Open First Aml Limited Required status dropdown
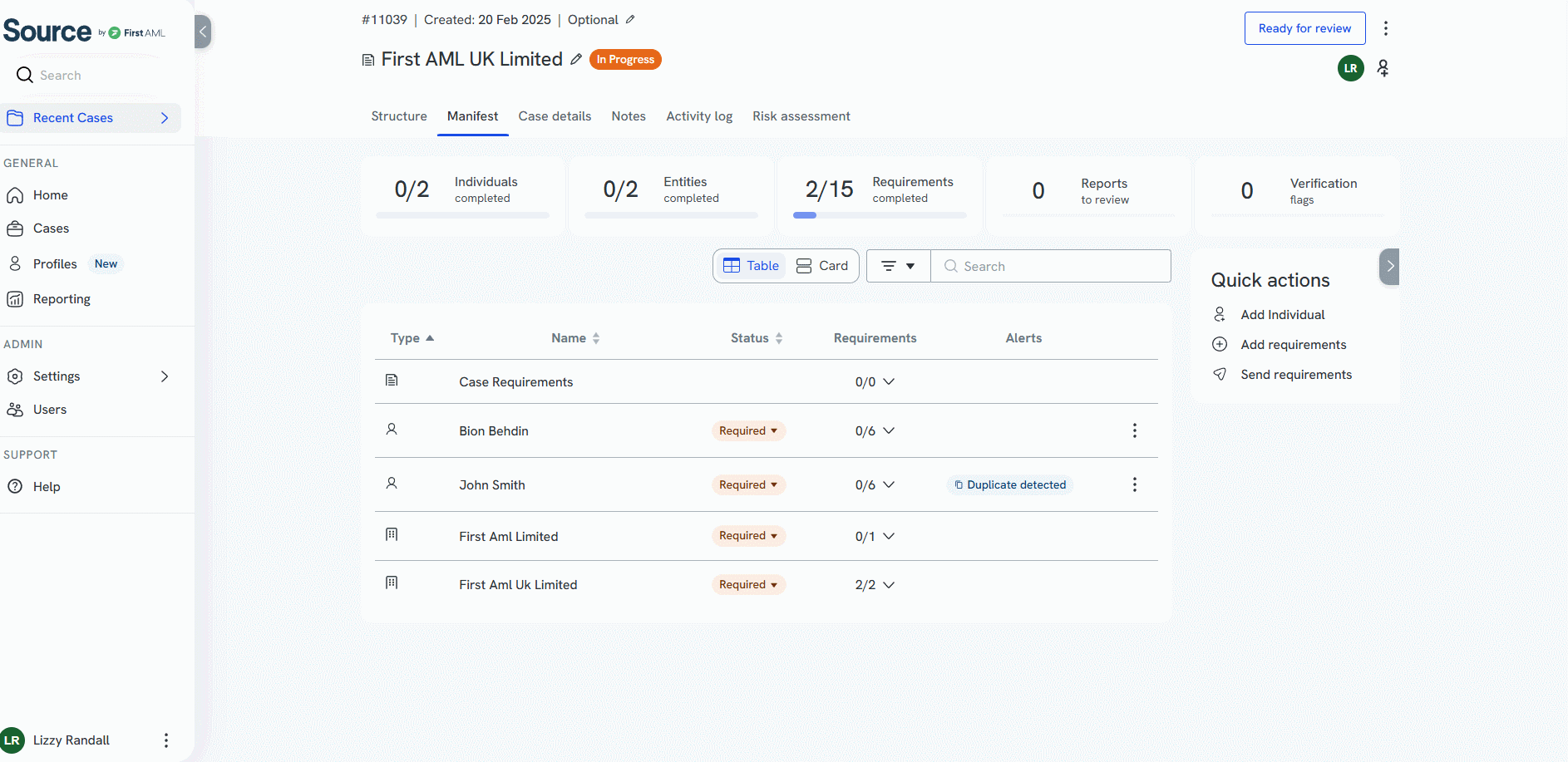 [748, 536]
